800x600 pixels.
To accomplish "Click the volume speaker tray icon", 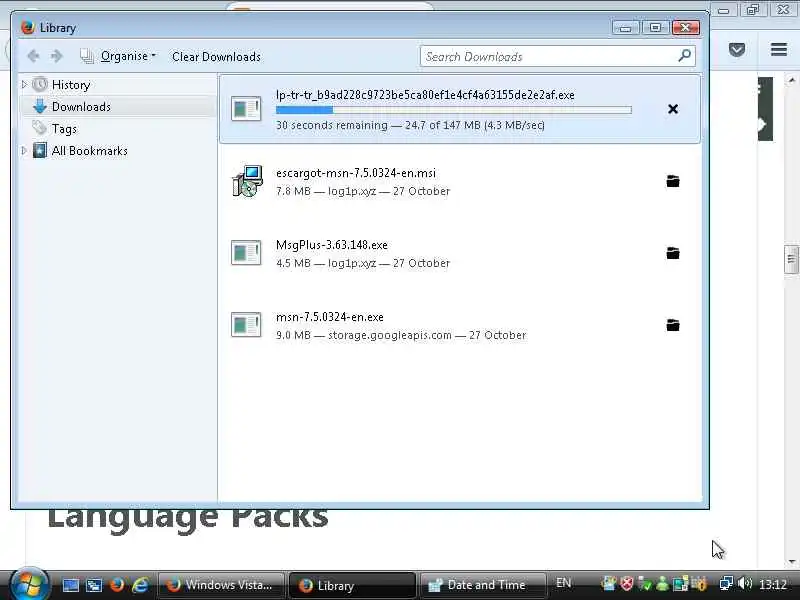I will point(745,583).
